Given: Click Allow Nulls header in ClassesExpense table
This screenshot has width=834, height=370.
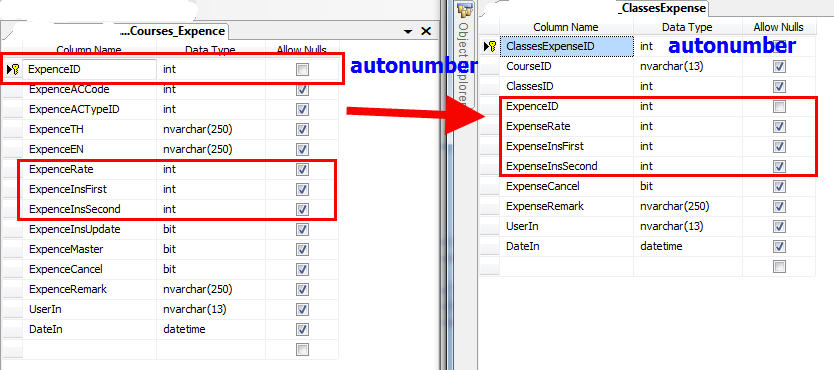Looking at the screenshot, I should pos(779,27).
